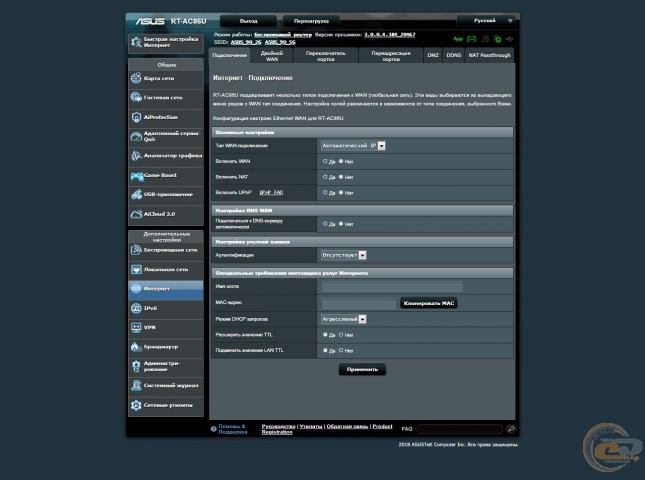Image resolution: width=645 pixels, height=480 pixels.
Task: Switch to the Переадресация портов tab
Action: click(x=391, y=56)
